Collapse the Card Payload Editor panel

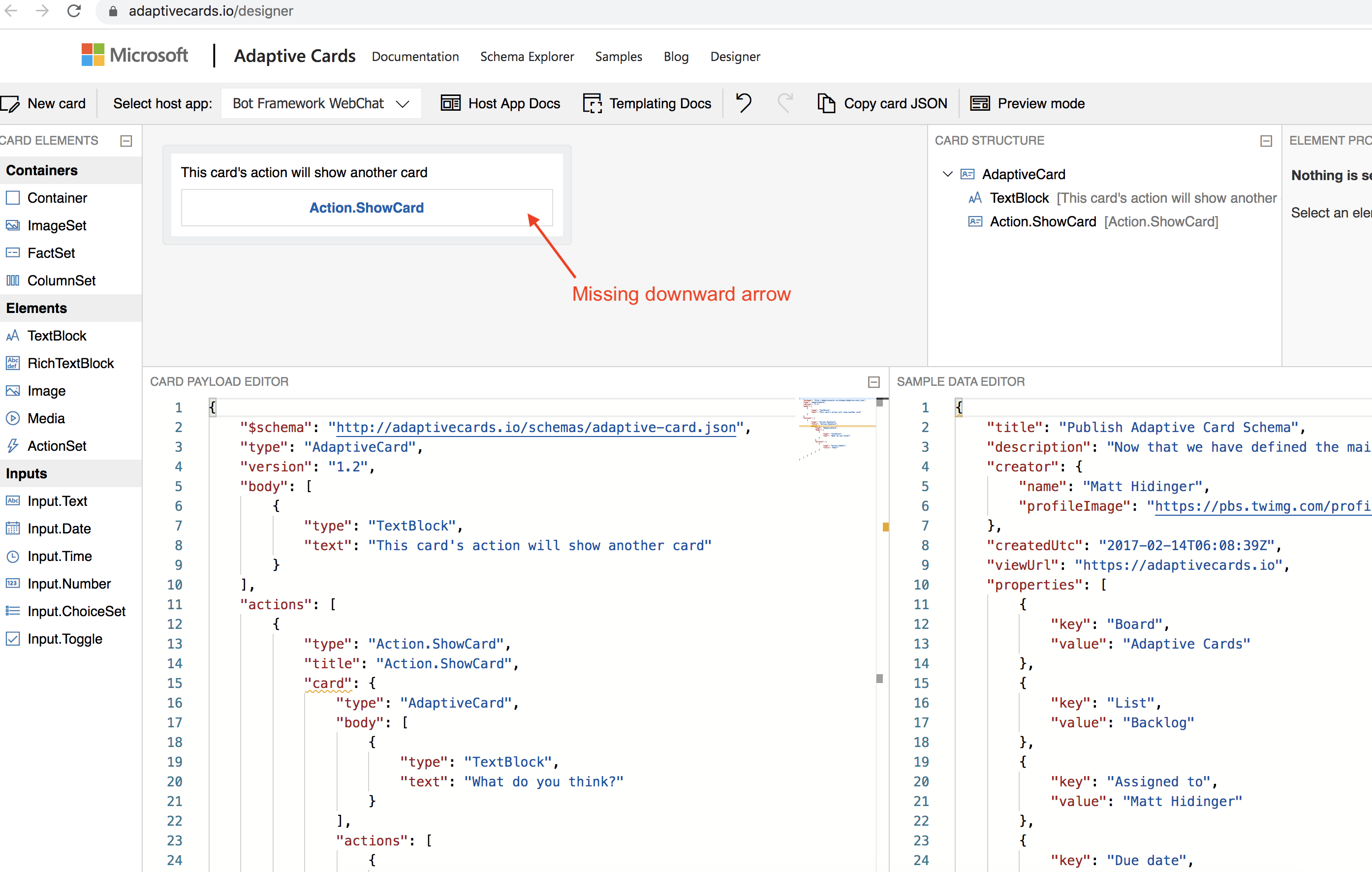tap(874, 382)
